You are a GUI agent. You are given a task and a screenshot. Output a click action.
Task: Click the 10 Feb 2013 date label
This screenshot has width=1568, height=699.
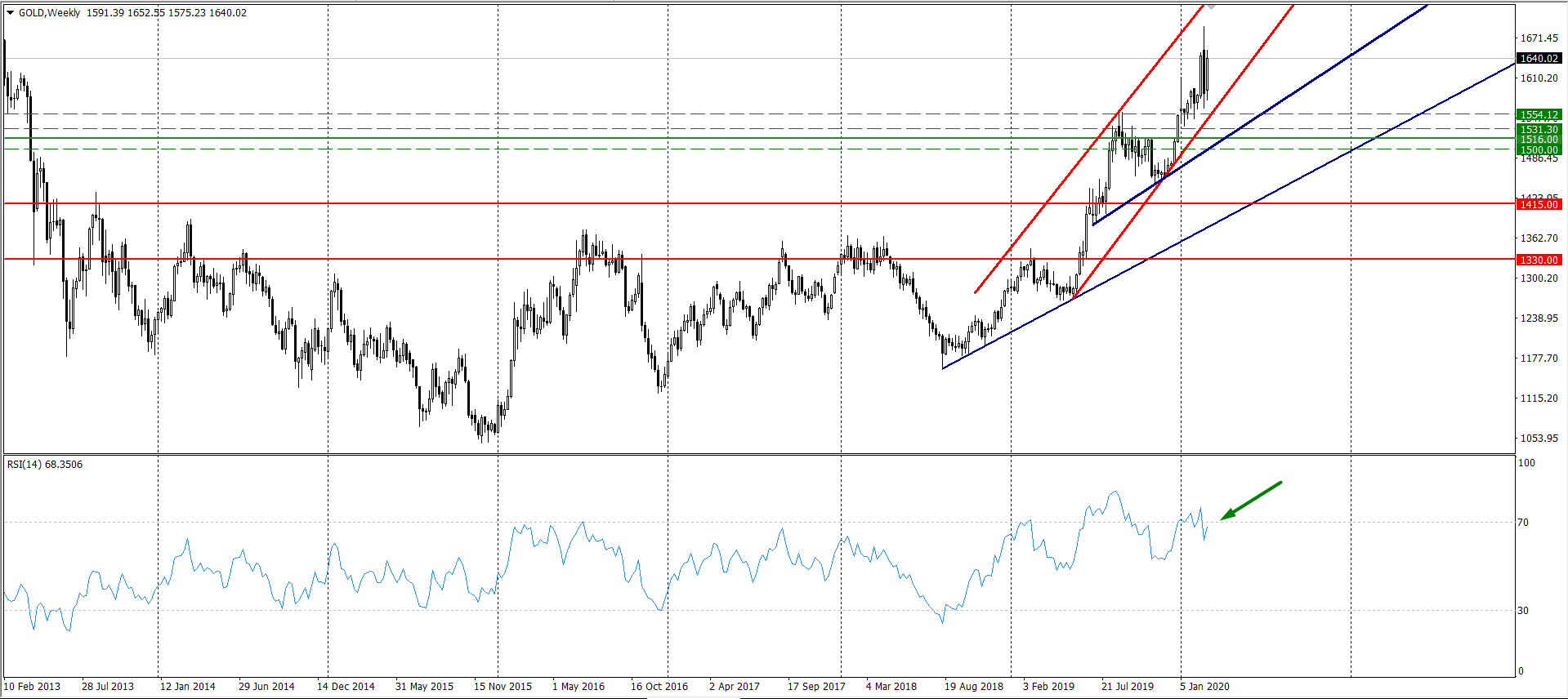pos(32,687)
